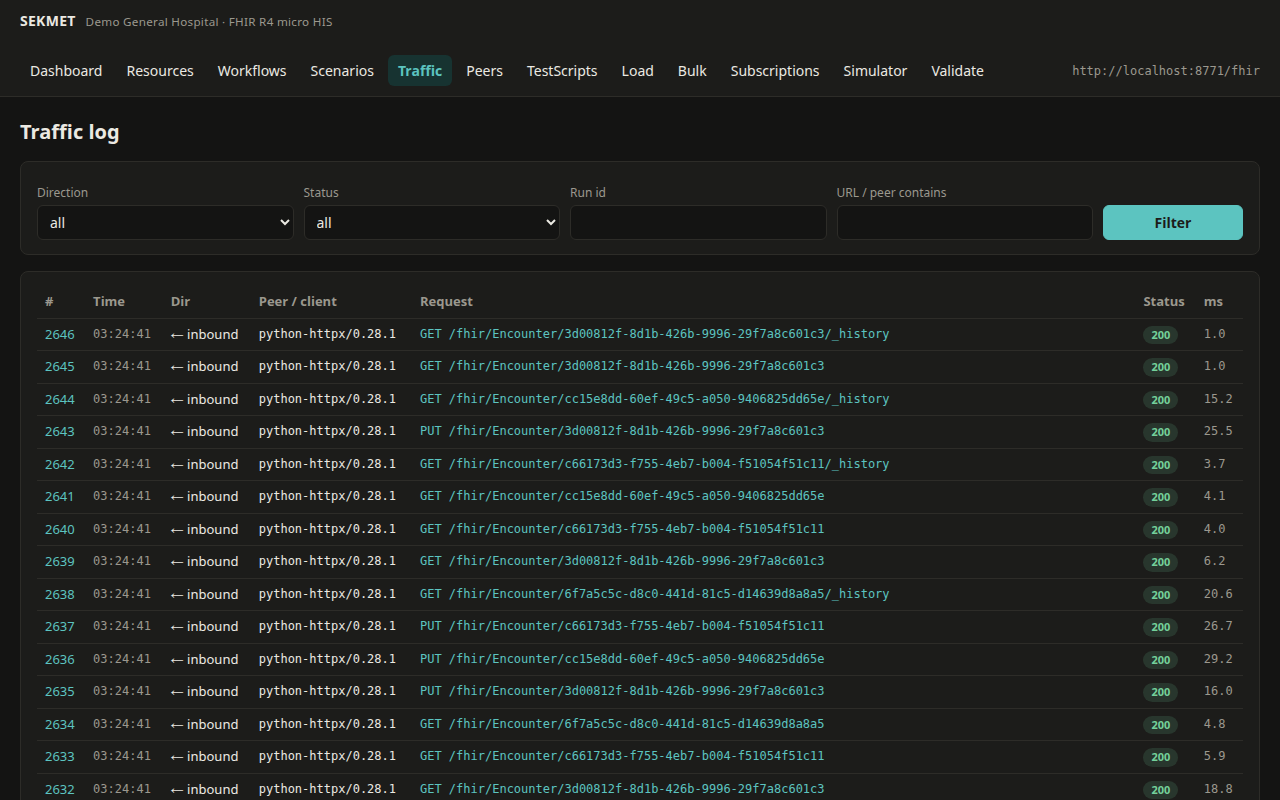Open traffic entry number 2641
The image size is (1280, 800).
click(x=60, y=496)
